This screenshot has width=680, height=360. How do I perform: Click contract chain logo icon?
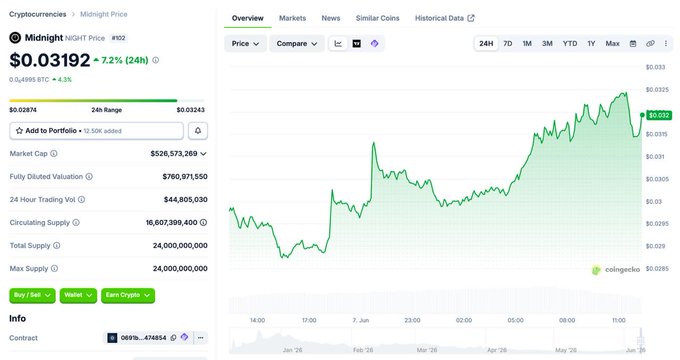coord(112,337)
